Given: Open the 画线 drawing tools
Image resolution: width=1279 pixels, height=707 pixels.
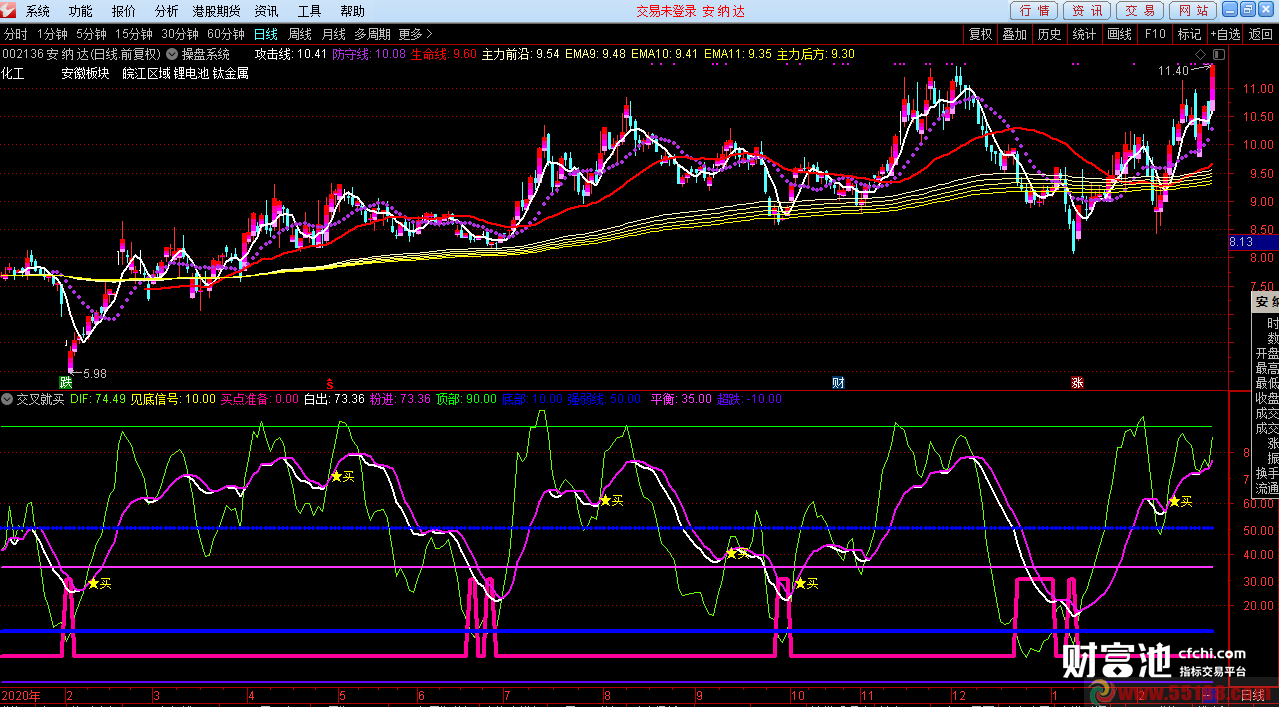Looking at the screenshot, I should pos(1119,34).
